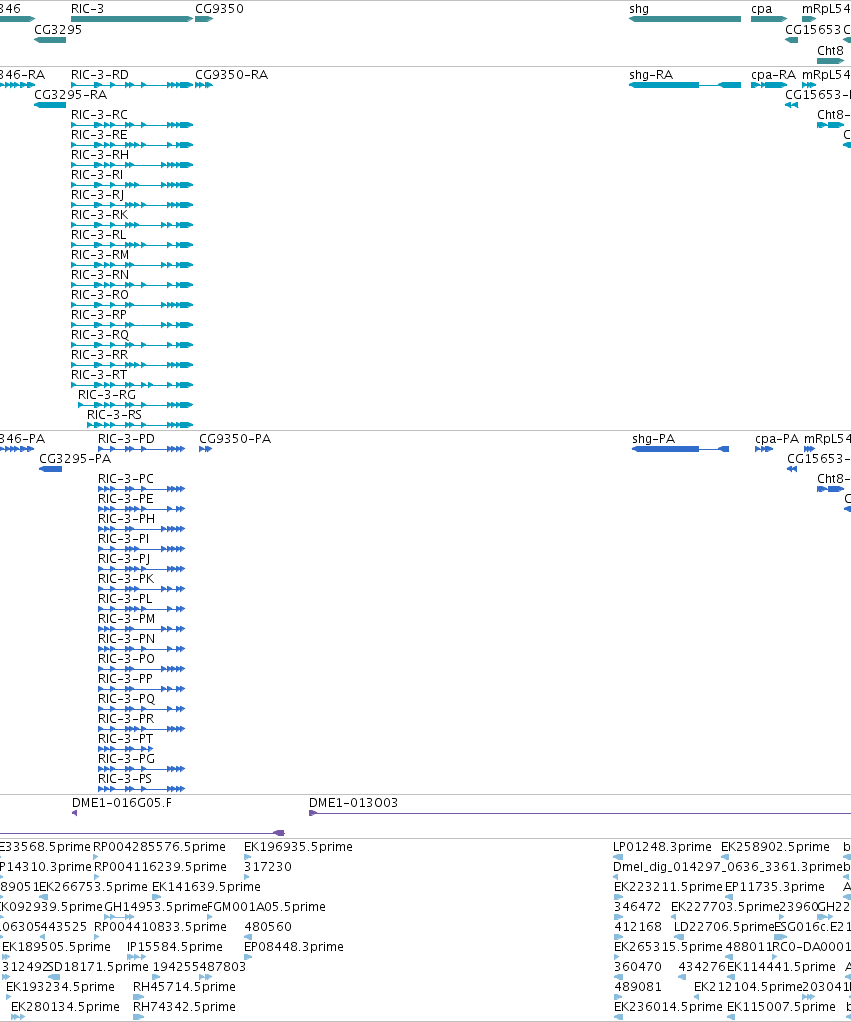The height and width of the screenshot is (1022, 851).
Task: Click protein RIC-3-PS label
Action: click(x=125, y=778)
